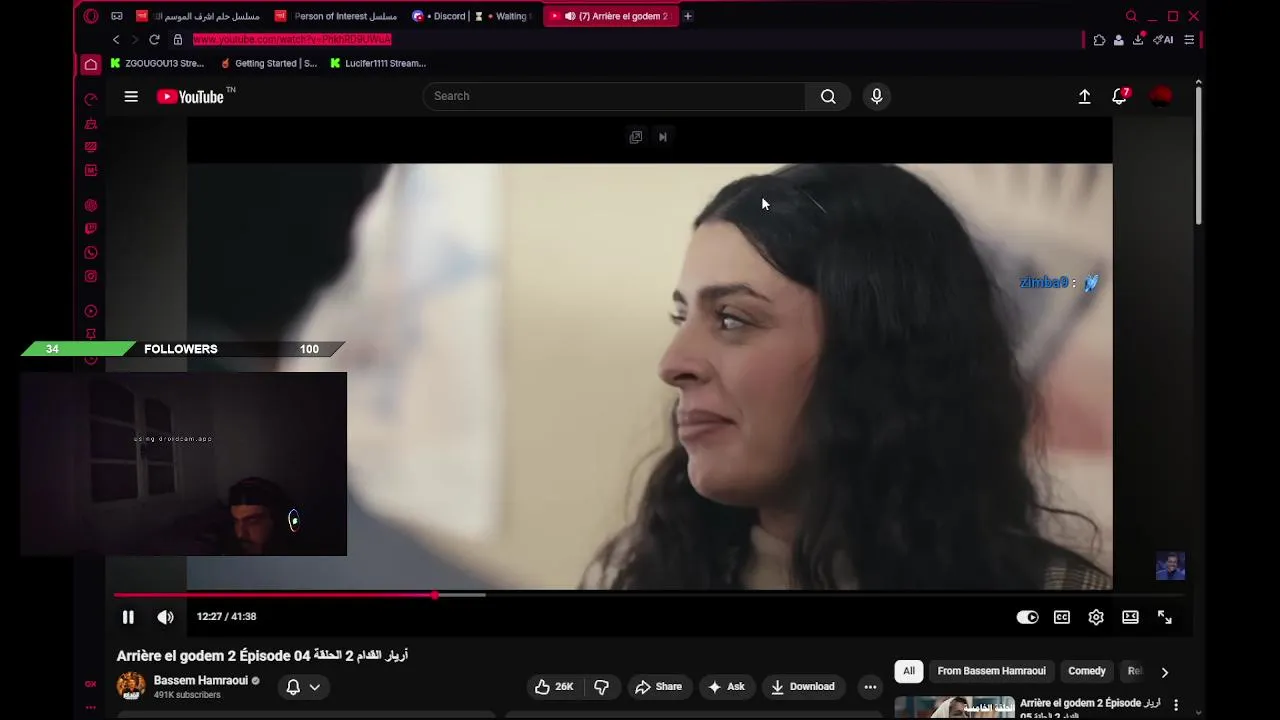This screenshot has width=1280, height=720.
Task: Click the Share button
Action: (x=658, y=686)
